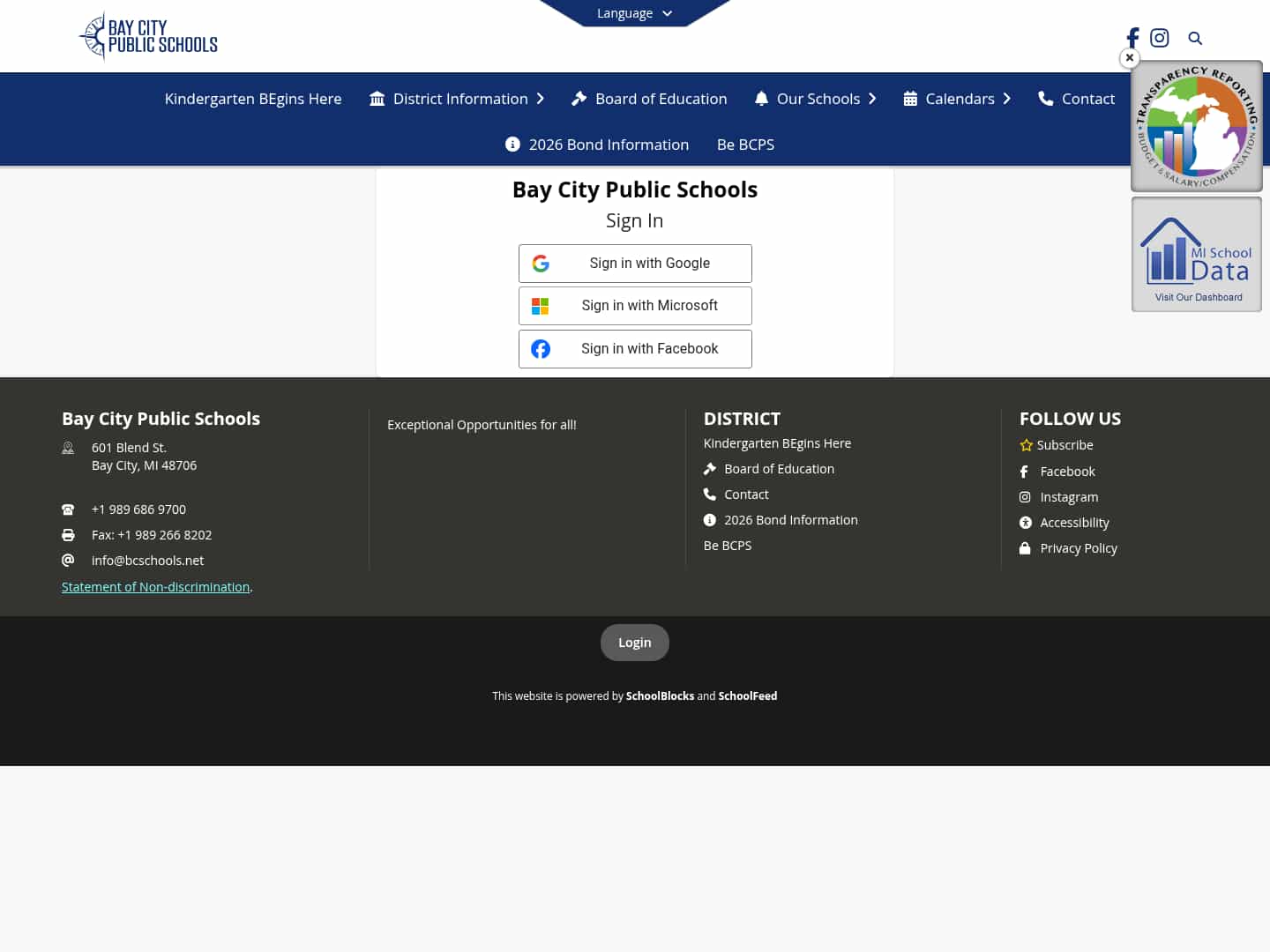Open the SchoolFeed link
Image resolution: width=1270 pixels, height=952 pixels.
pyautogui.click(x=747, y=695)
